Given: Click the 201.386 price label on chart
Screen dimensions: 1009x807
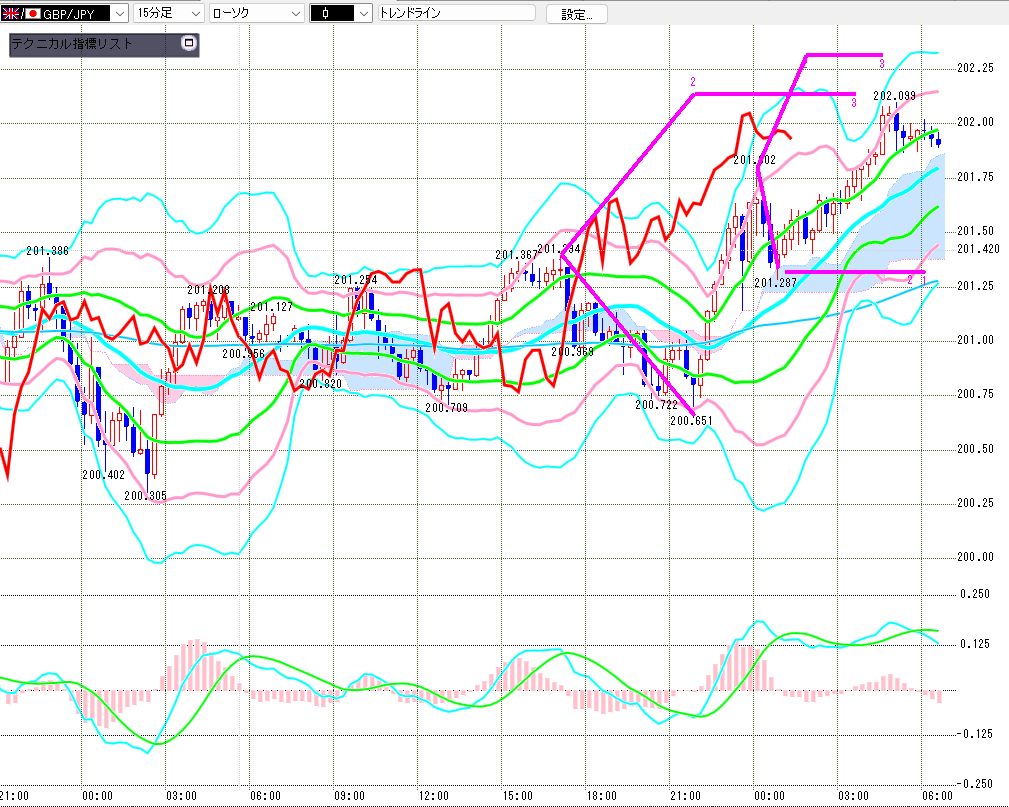Looking at the screenshot, I should click(x=47, y=251).
